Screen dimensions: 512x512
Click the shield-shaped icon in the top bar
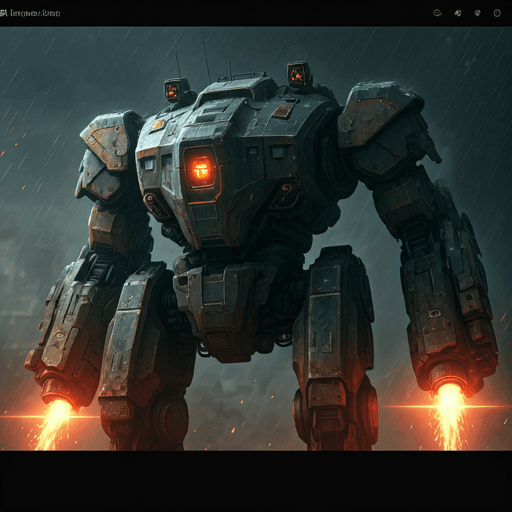[477, 13]
